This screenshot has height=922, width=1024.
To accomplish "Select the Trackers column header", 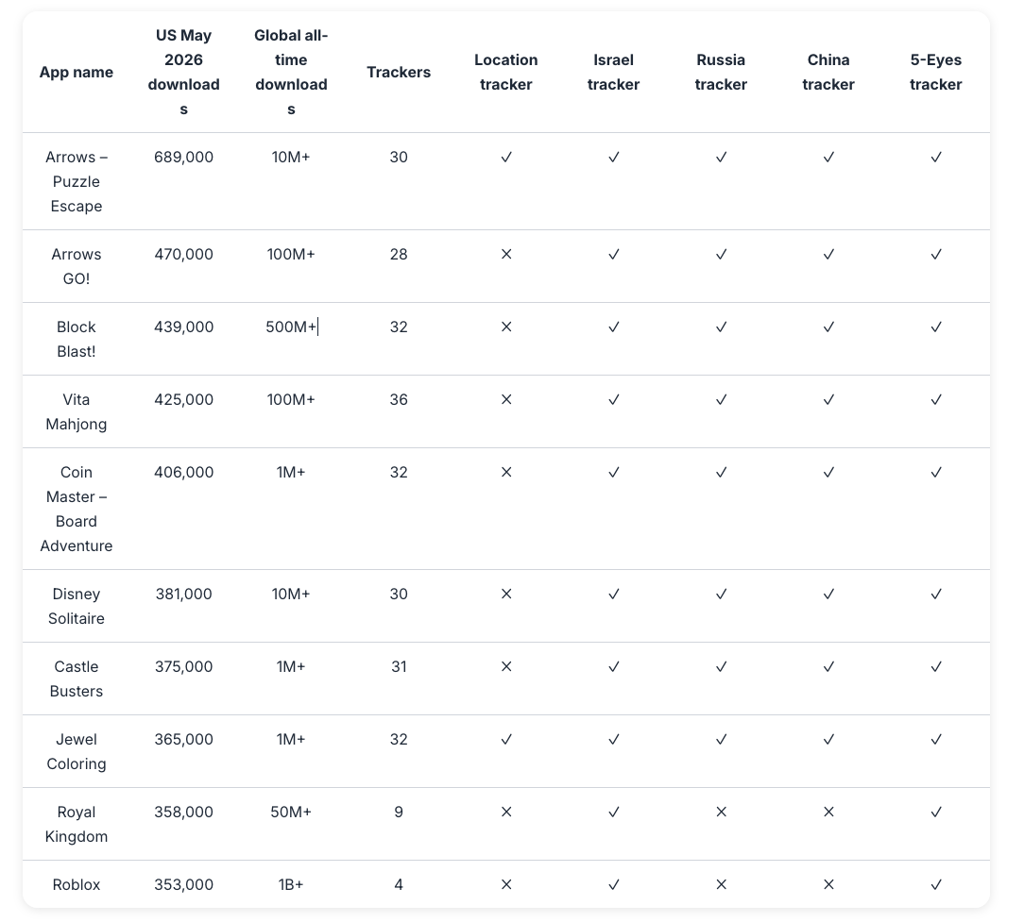I will pos(398,72).
